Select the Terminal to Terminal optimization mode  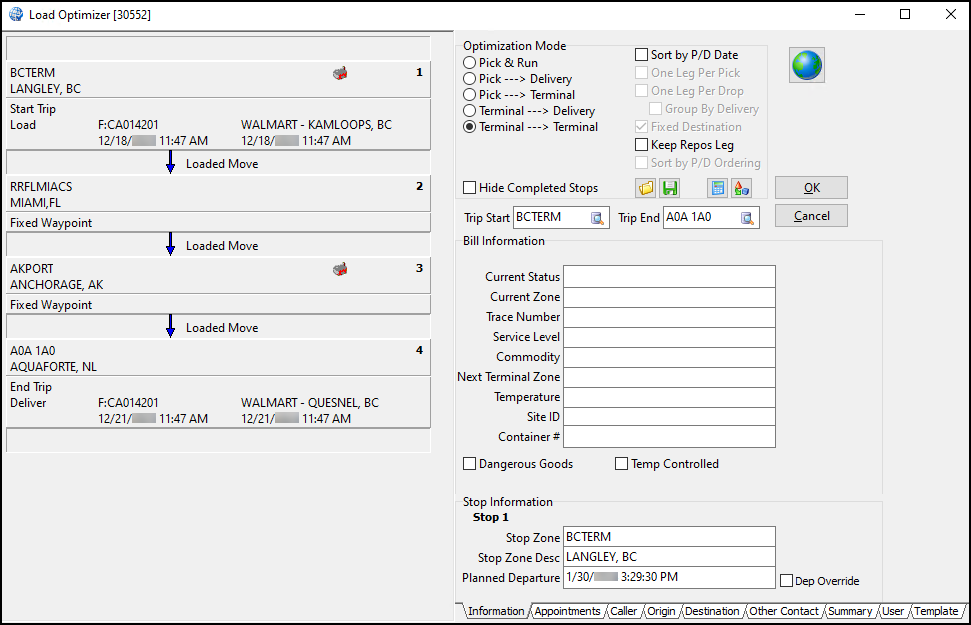469,126
